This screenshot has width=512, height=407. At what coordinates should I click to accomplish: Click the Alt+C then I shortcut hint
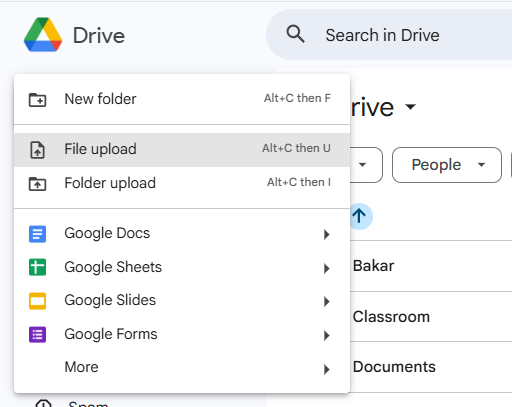coord(299,182)
